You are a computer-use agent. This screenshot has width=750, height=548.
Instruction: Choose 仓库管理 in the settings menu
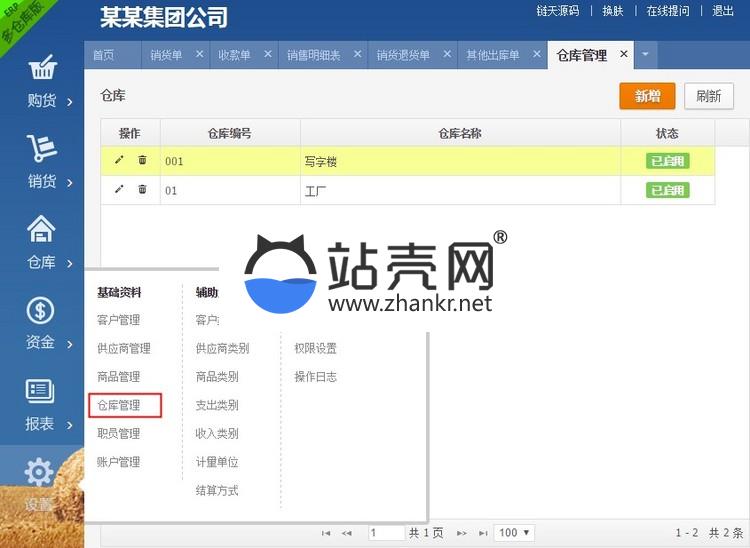pos(118,405)
